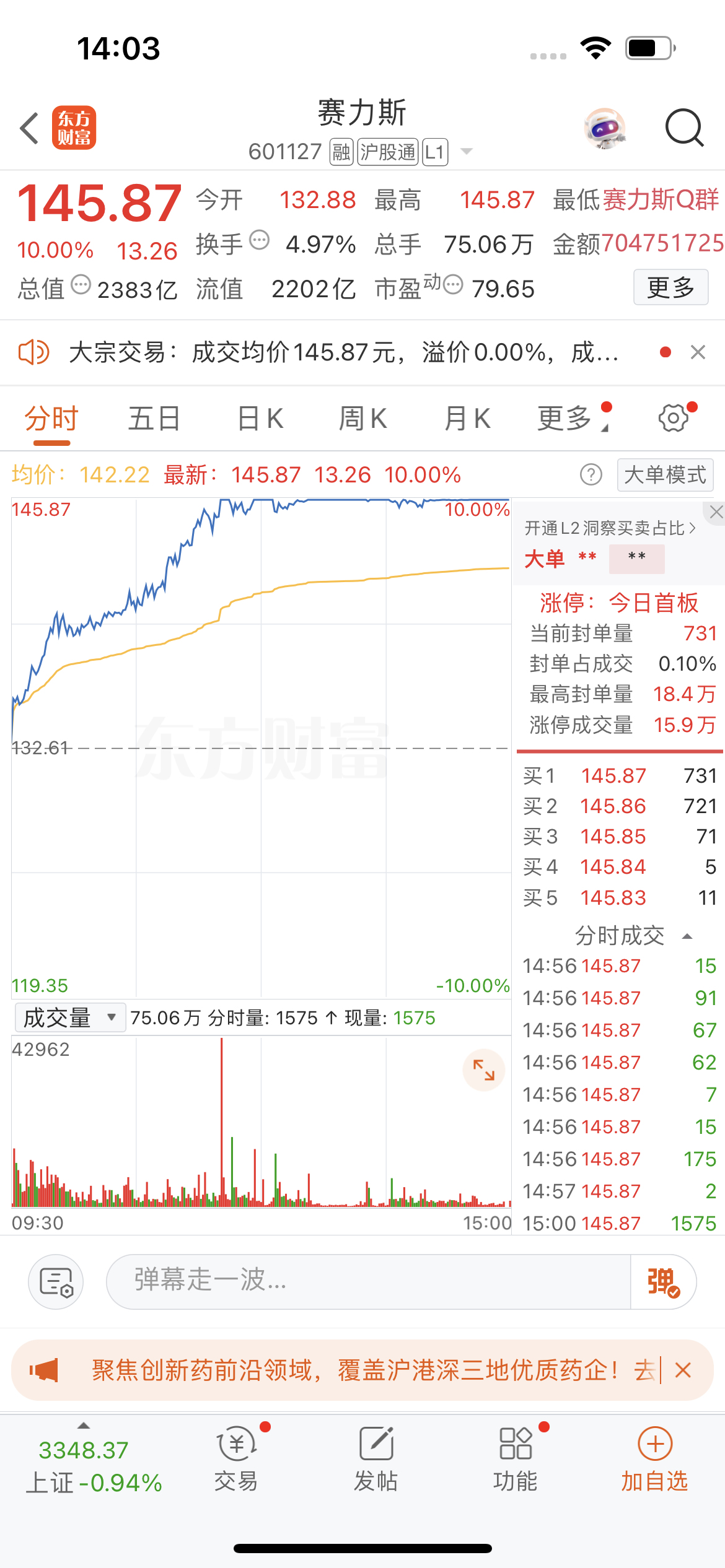Tap the intraday price chart area
Image resolution: width=725 pixels, height=1568 pixels.
(x=261, y=747)
